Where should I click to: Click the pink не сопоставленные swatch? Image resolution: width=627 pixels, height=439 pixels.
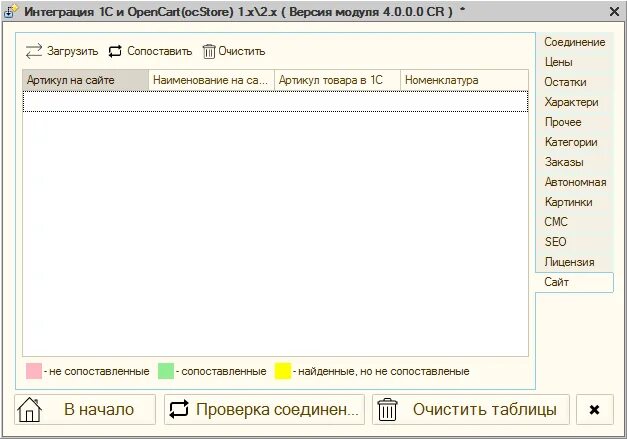pos(34,371)
